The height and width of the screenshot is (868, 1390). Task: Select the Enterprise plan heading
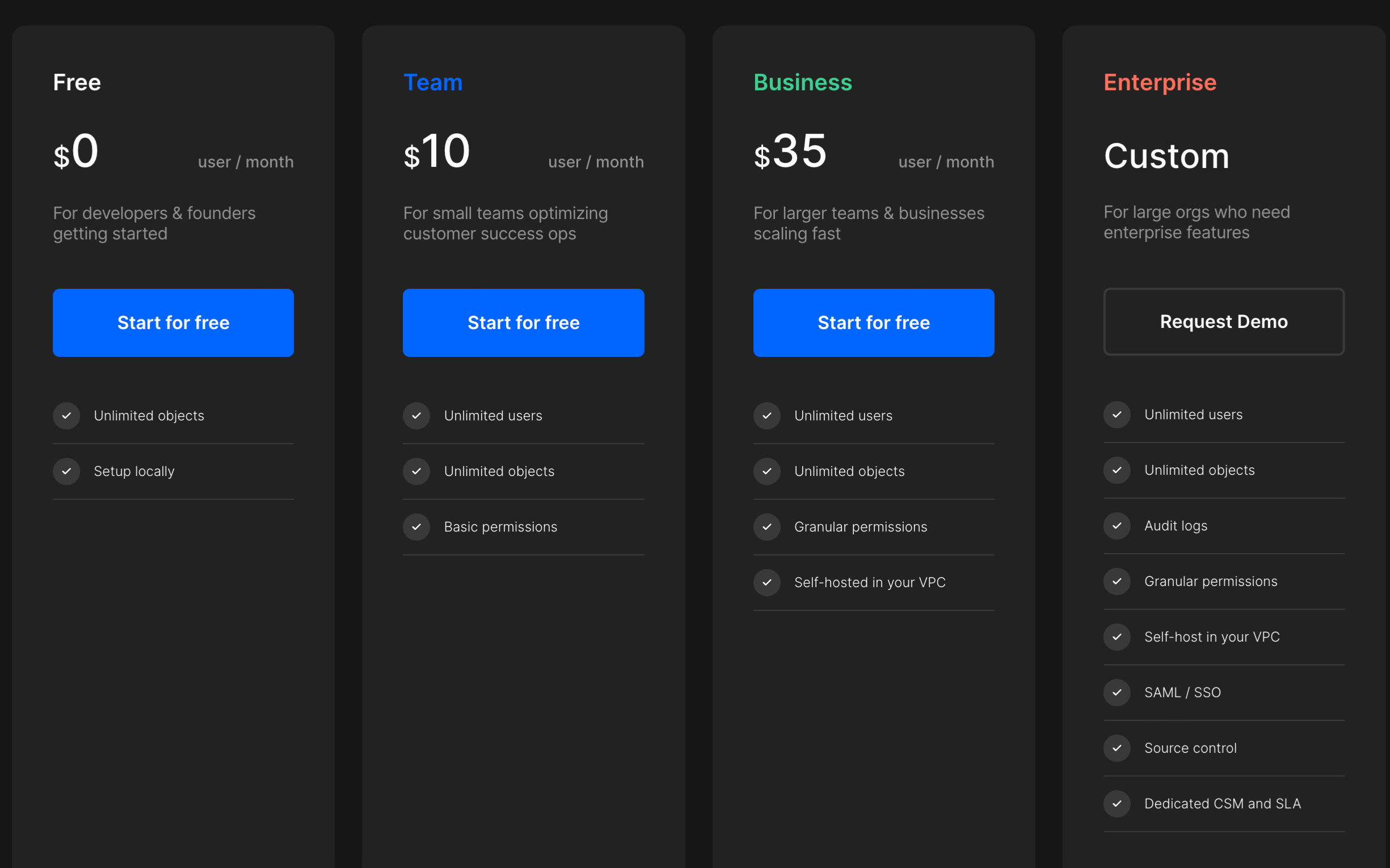(1159, 83)
